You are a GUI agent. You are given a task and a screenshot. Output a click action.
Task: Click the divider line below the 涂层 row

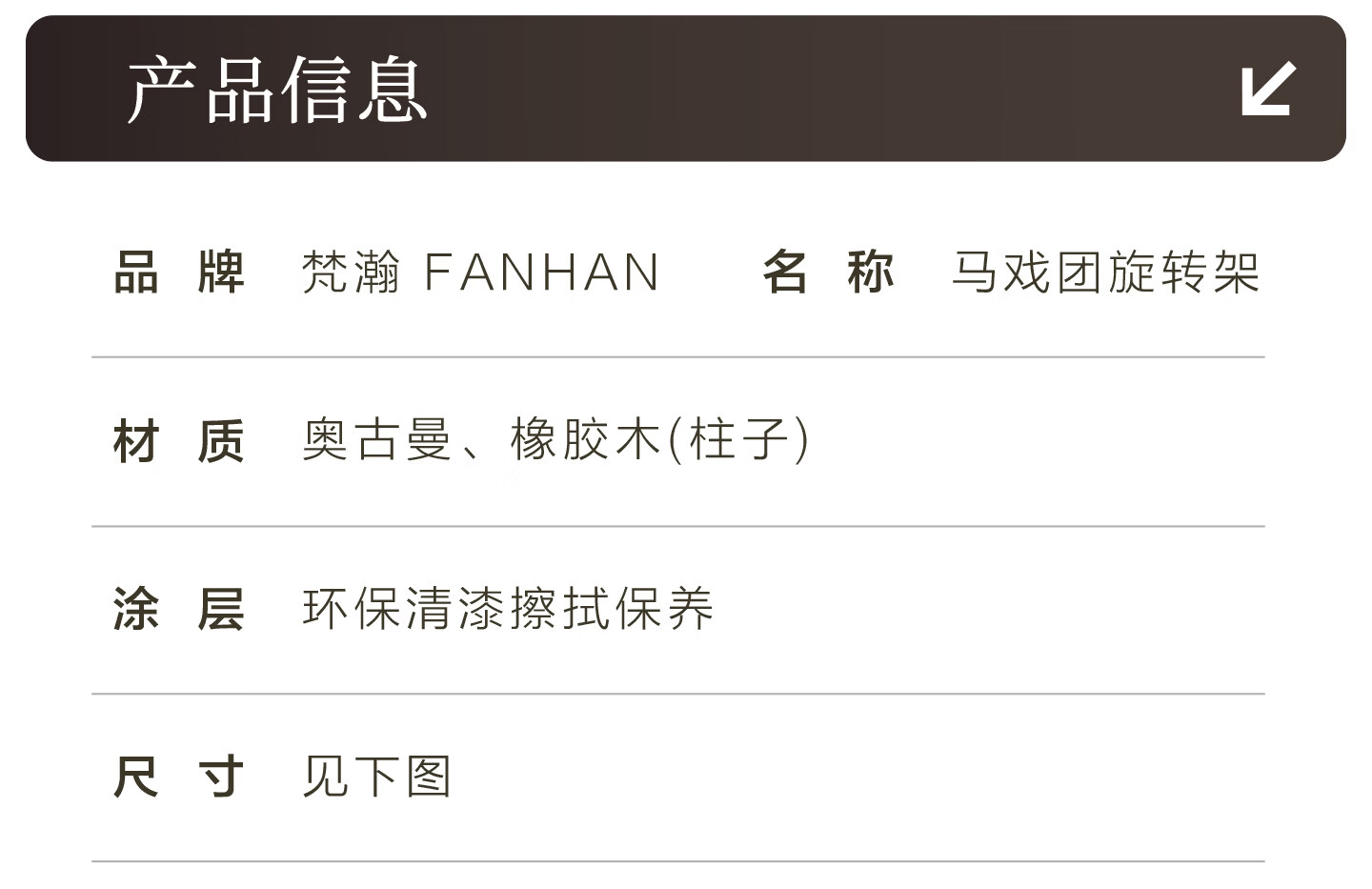(677, 694)
